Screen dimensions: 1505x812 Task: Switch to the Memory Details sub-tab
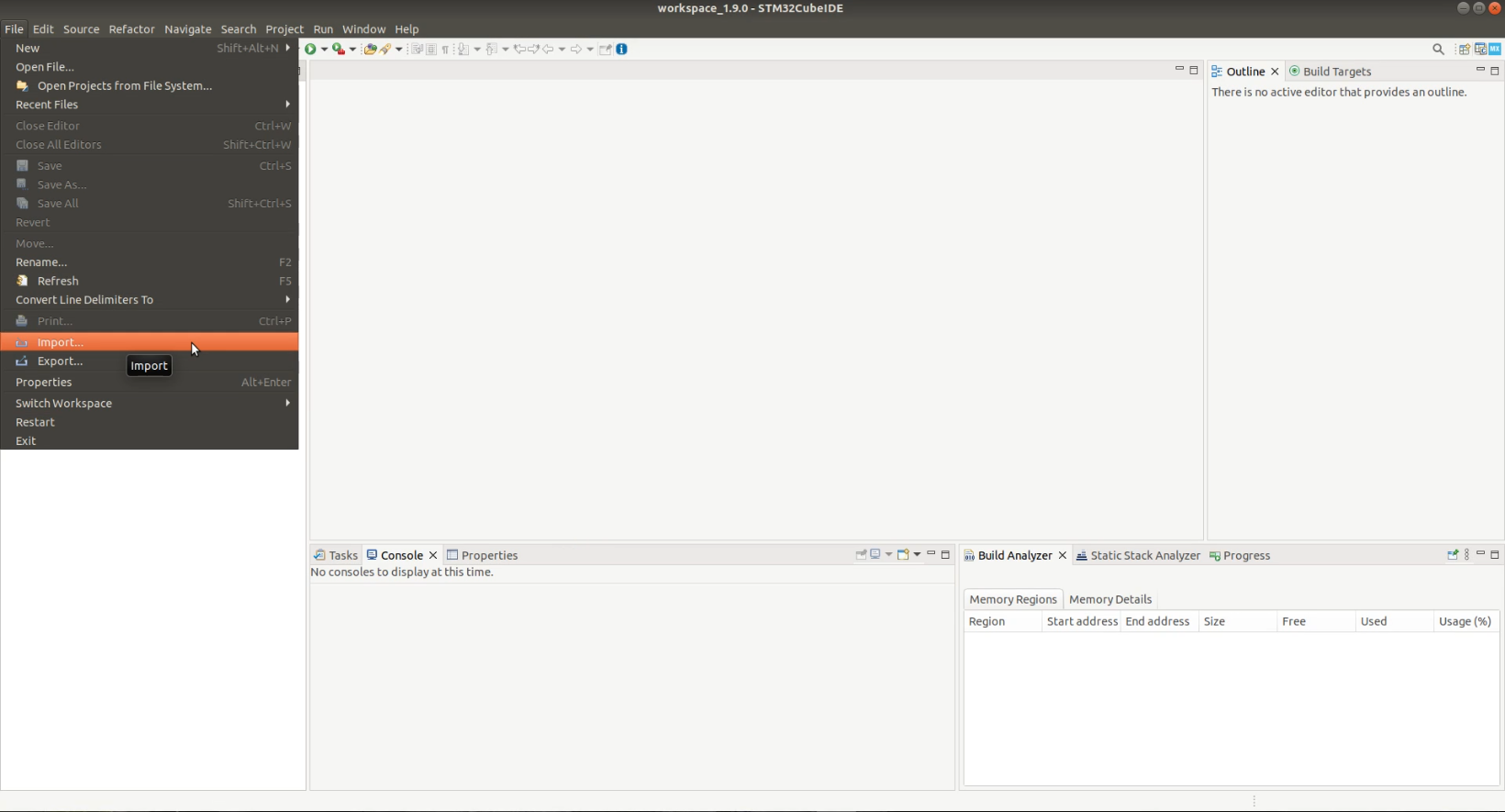tap(1110, 599)
